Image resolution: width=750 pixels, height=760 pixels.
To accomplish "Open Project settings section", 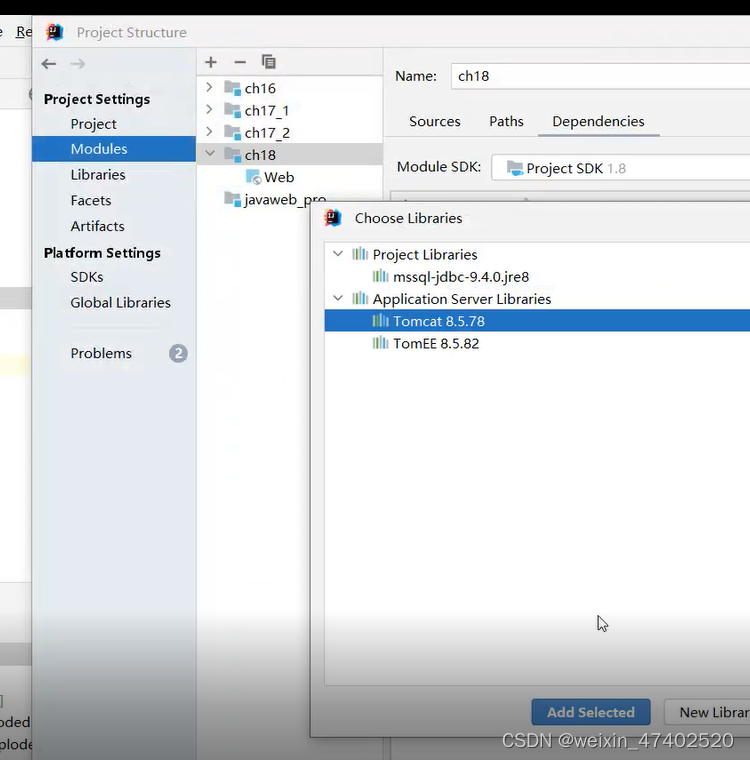I will click(x=94, y=124).
